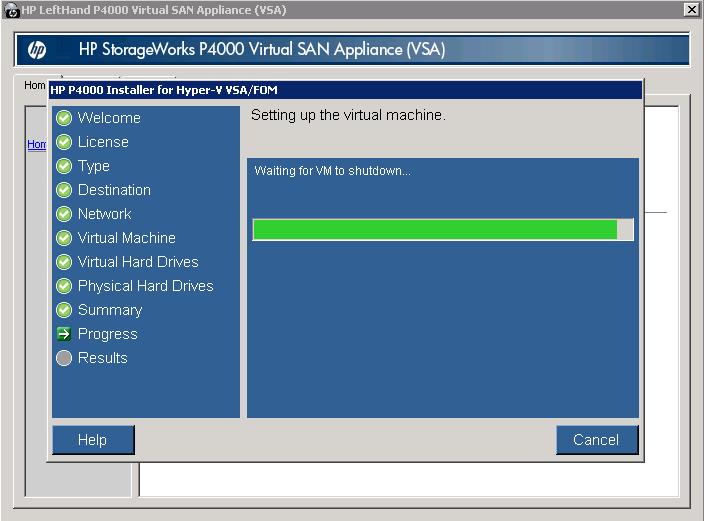Viewport: 704px width, 521px height.
Task: Click the HP logo in banner
Action: pyautogui.click(x=37, y=49)
